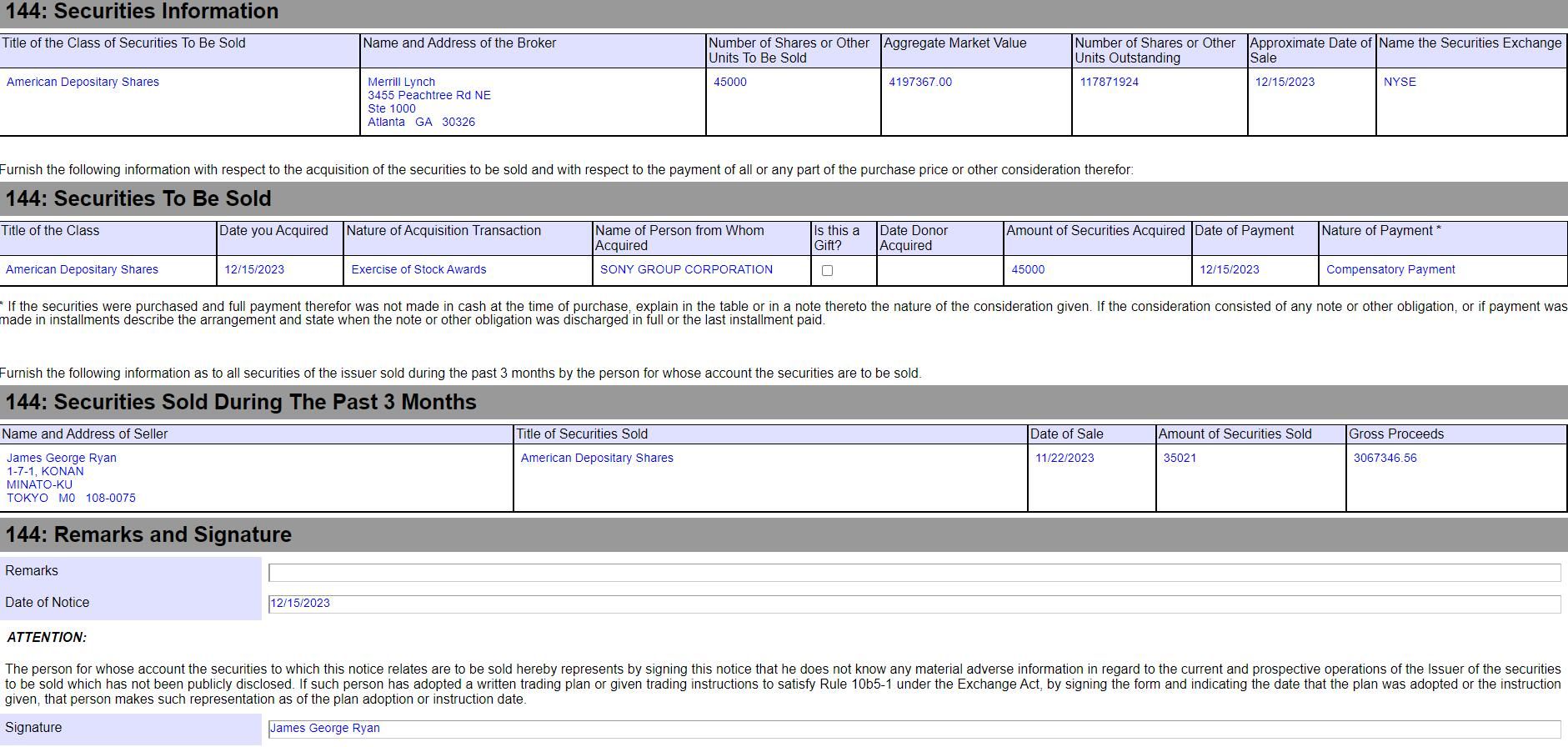This screenshot has width=1568, height=747.
Task: Click the 'MINATO-KU' address line
Action: click(39, 484)
